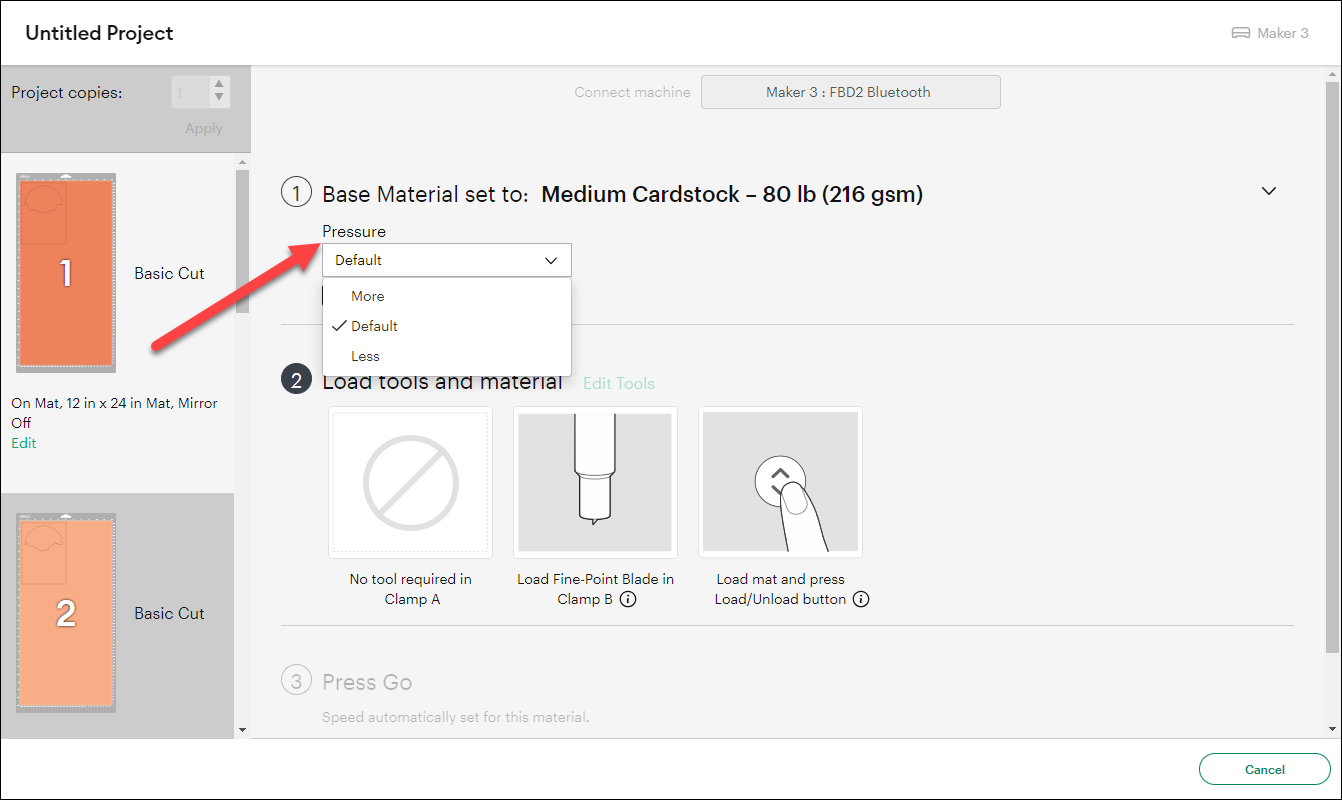Choose More pressure option

click(368, 296)
